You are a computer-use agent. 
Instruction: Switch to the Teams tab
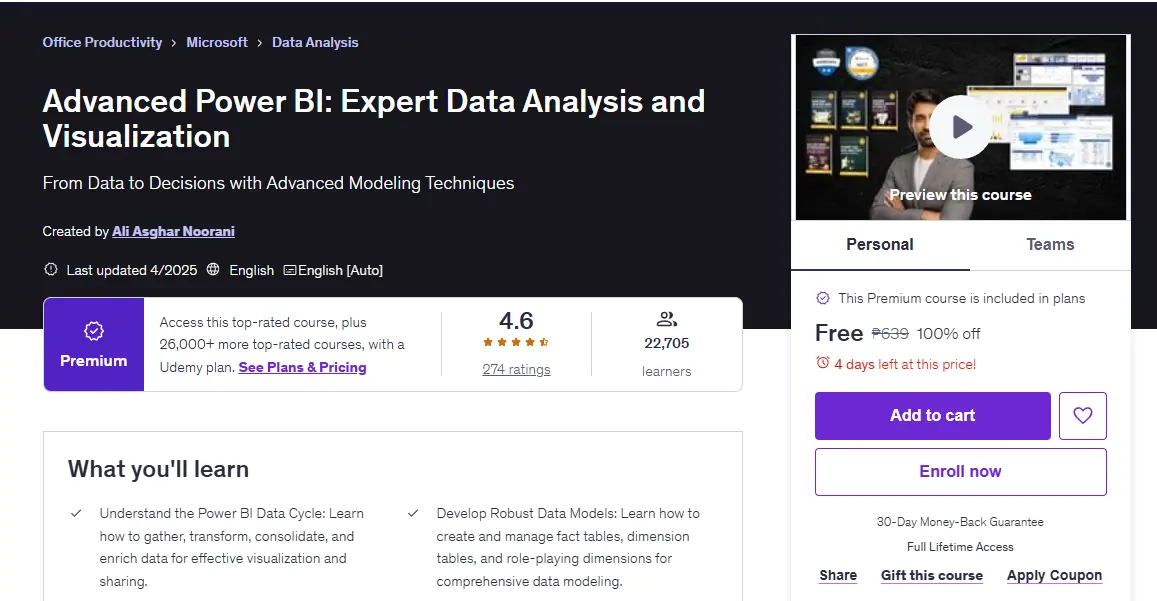(x=1050, y=245)
